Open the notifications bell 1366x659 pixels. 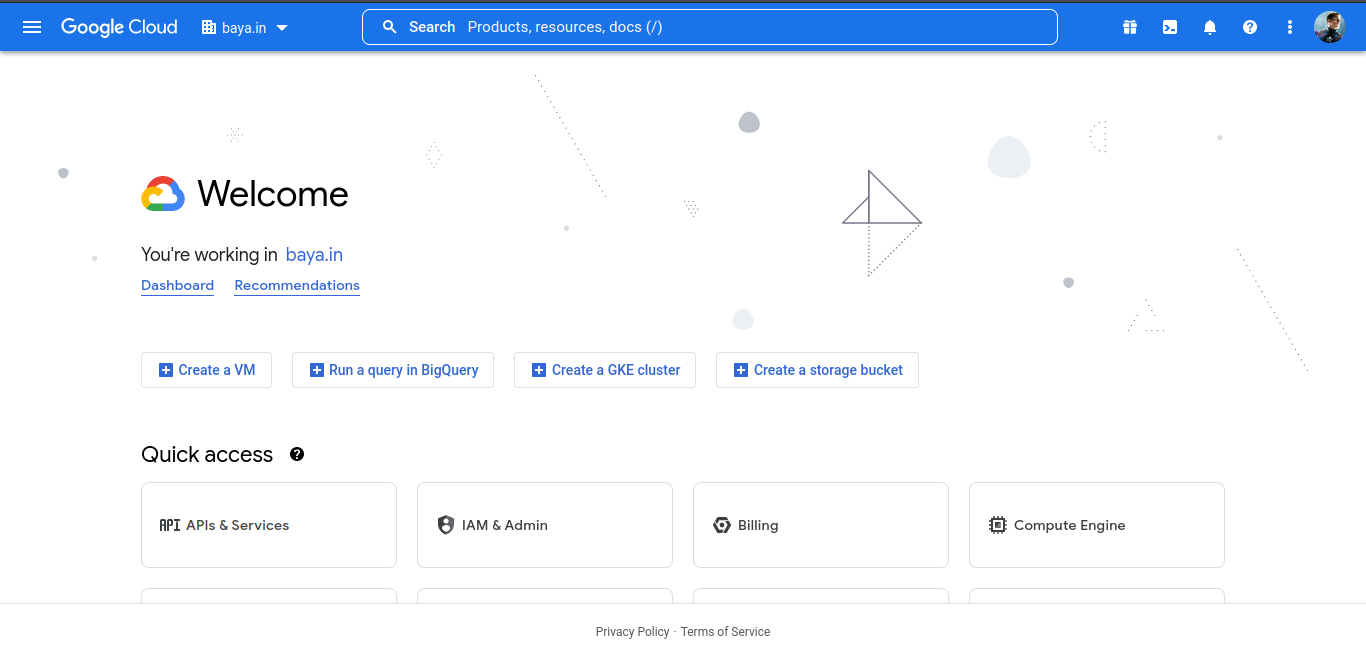(1210, 27)
